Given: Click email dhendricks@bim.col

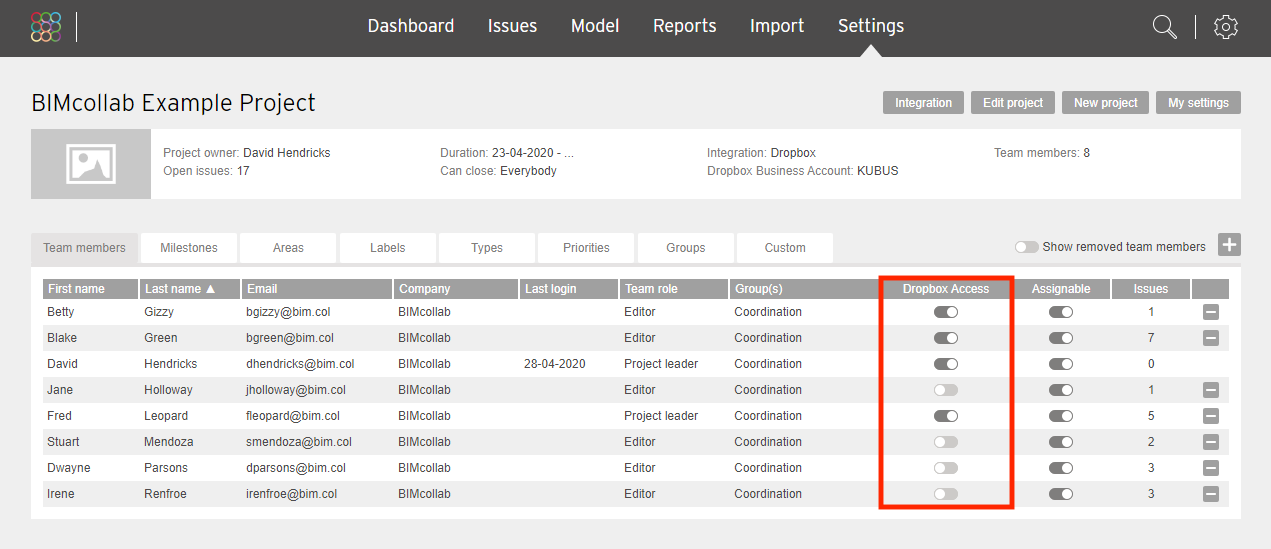Looking at the screenshot, I should pos(300,364).
